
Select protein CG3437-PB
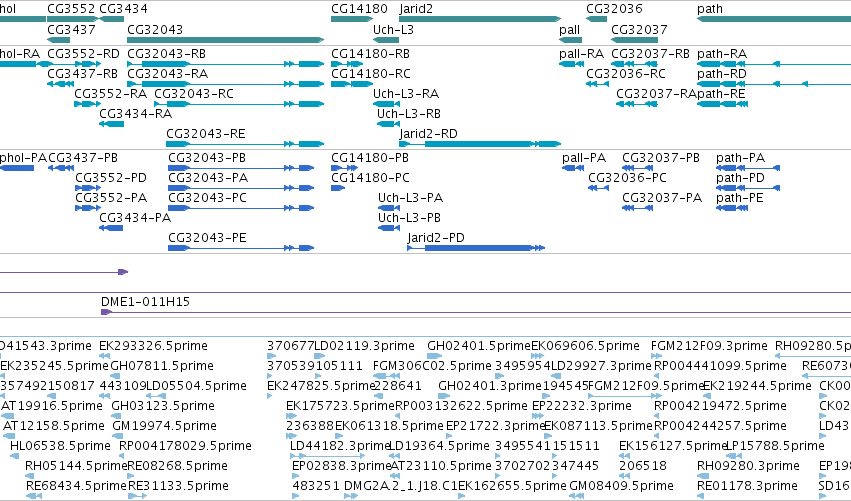tap(83, 158)
